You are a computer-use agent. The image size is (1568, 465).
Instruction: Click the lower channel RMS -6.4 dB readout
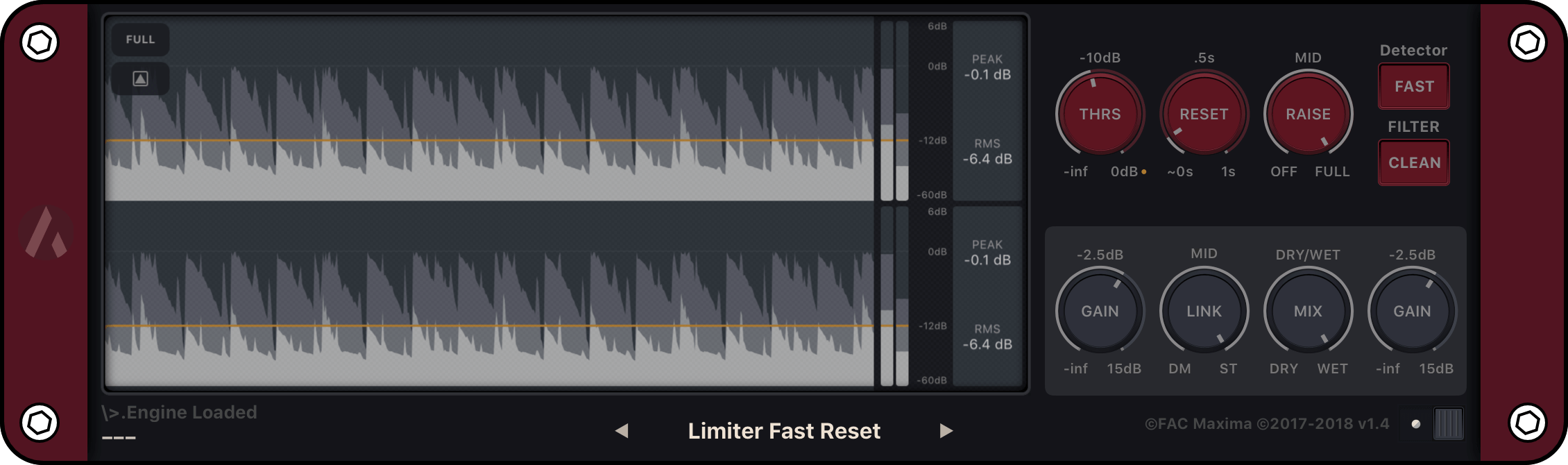[987, 337]
